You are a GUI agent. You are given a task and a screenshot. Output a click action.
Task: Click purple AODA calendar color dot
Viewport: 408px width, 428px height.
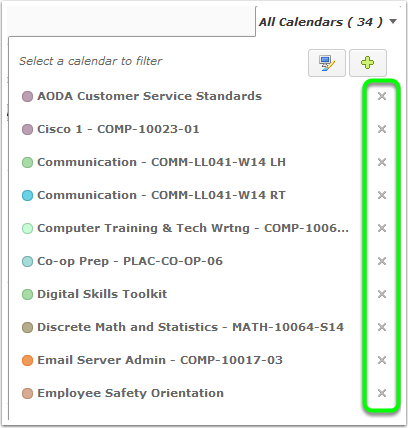coord(27,96)
